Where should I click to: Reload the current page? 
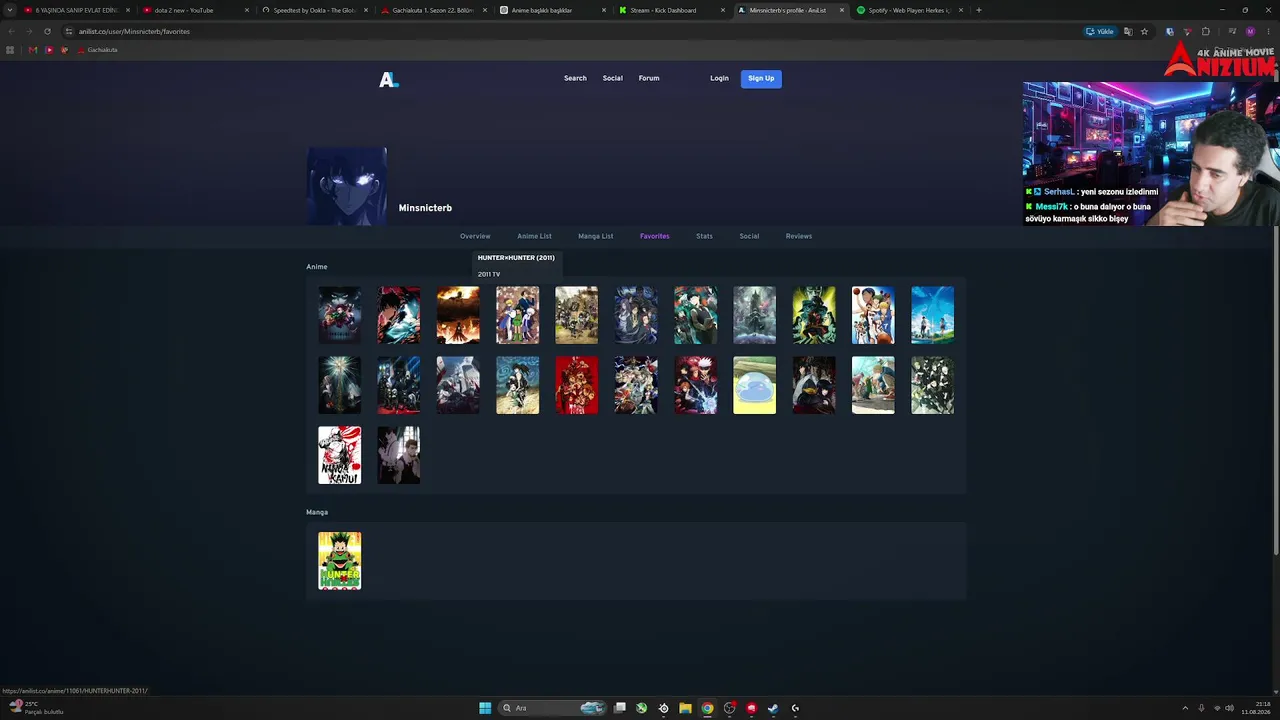[47, 31]
